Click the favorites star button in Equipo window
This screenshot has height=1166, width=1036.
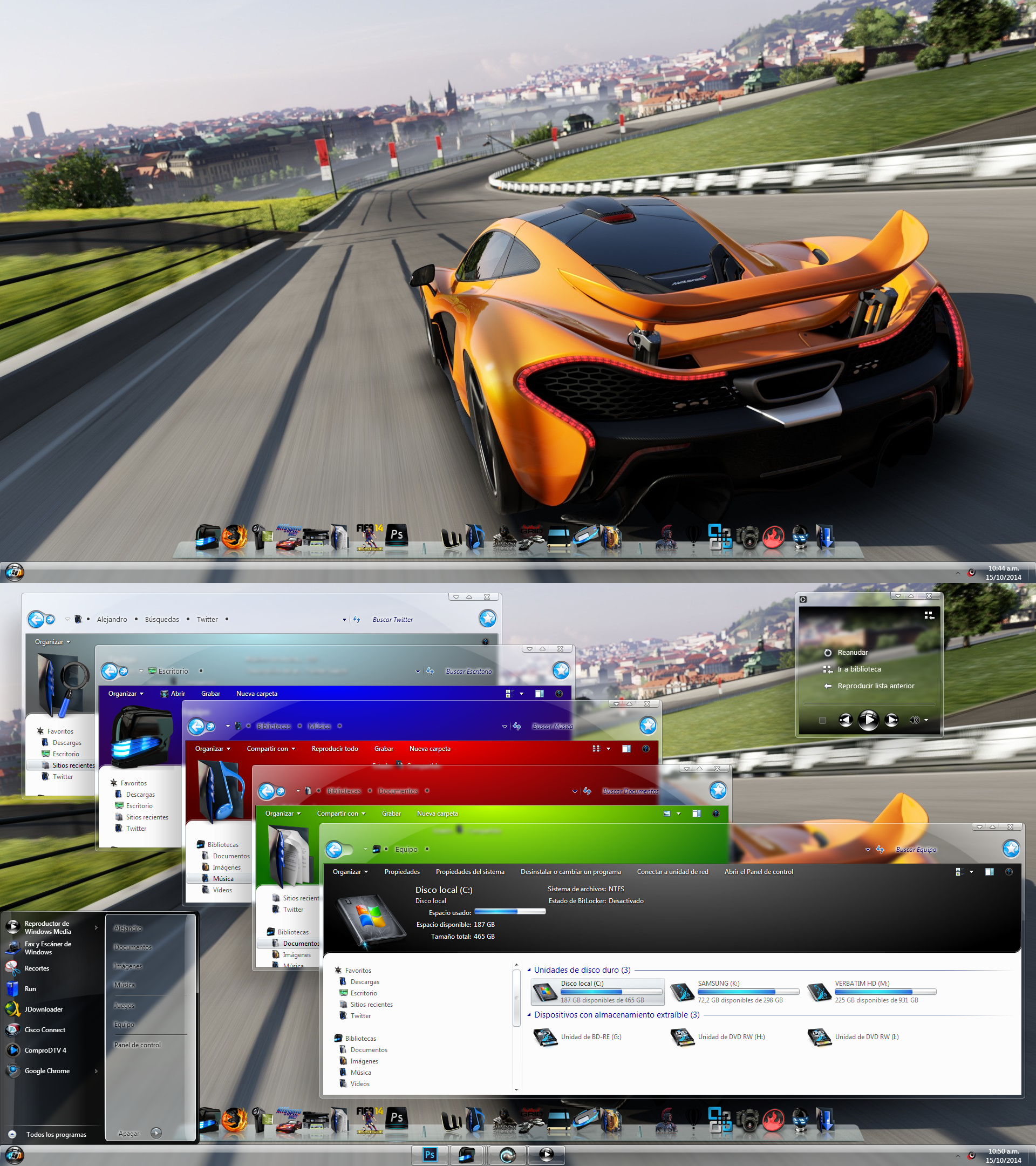[x=1011, y=849]
